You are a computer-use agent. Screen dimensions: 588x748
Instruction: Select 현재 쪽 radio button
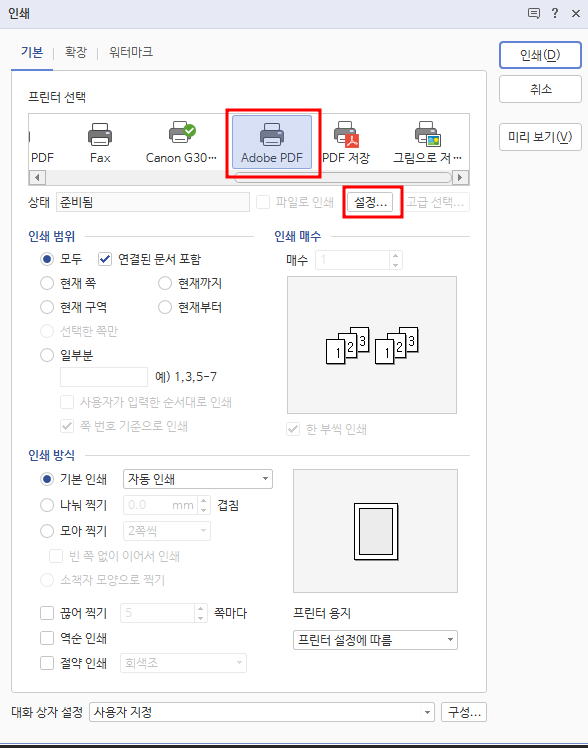[x=47, y=283]
